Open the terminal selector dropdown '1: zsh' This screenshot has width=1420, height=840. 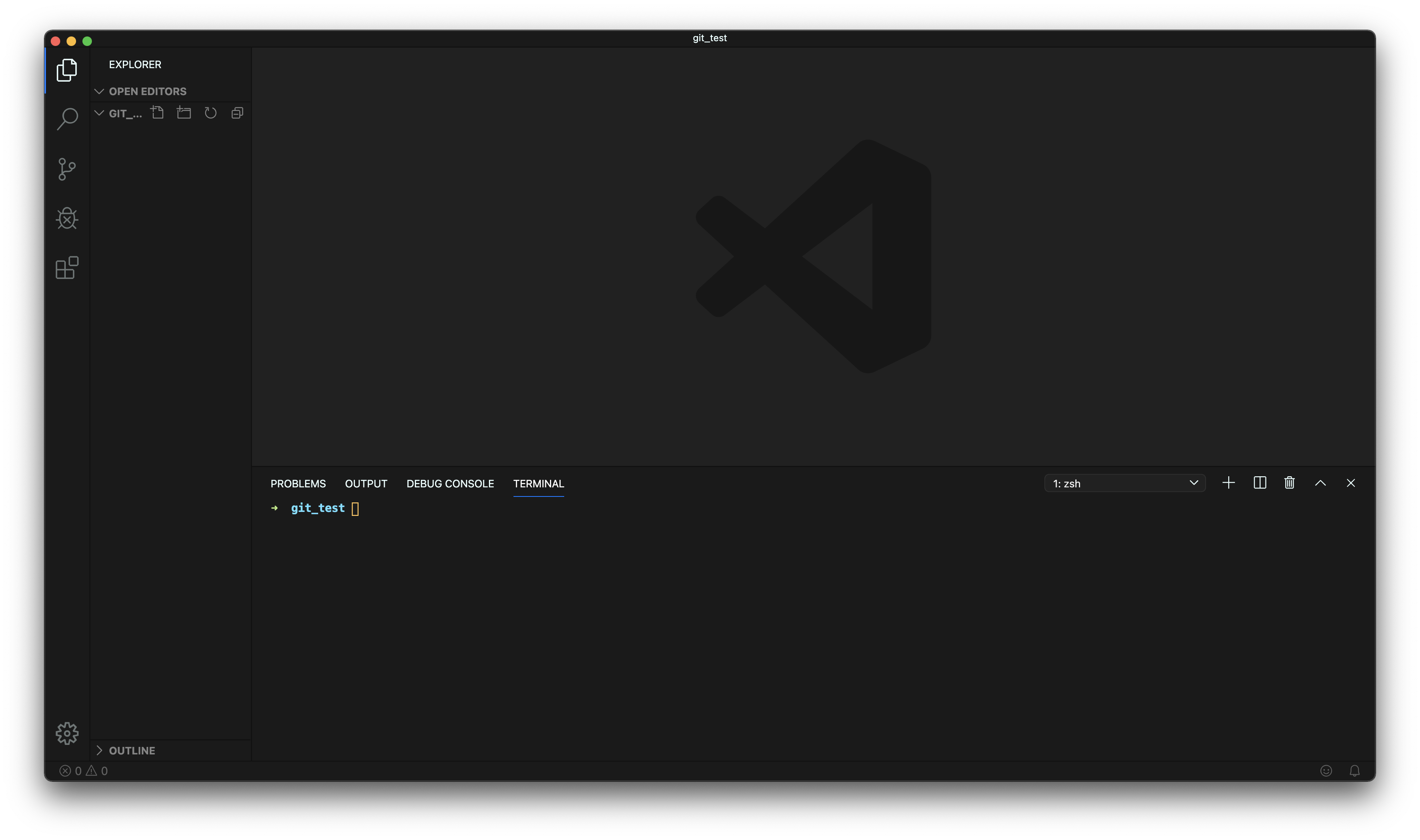point(1124,483)
